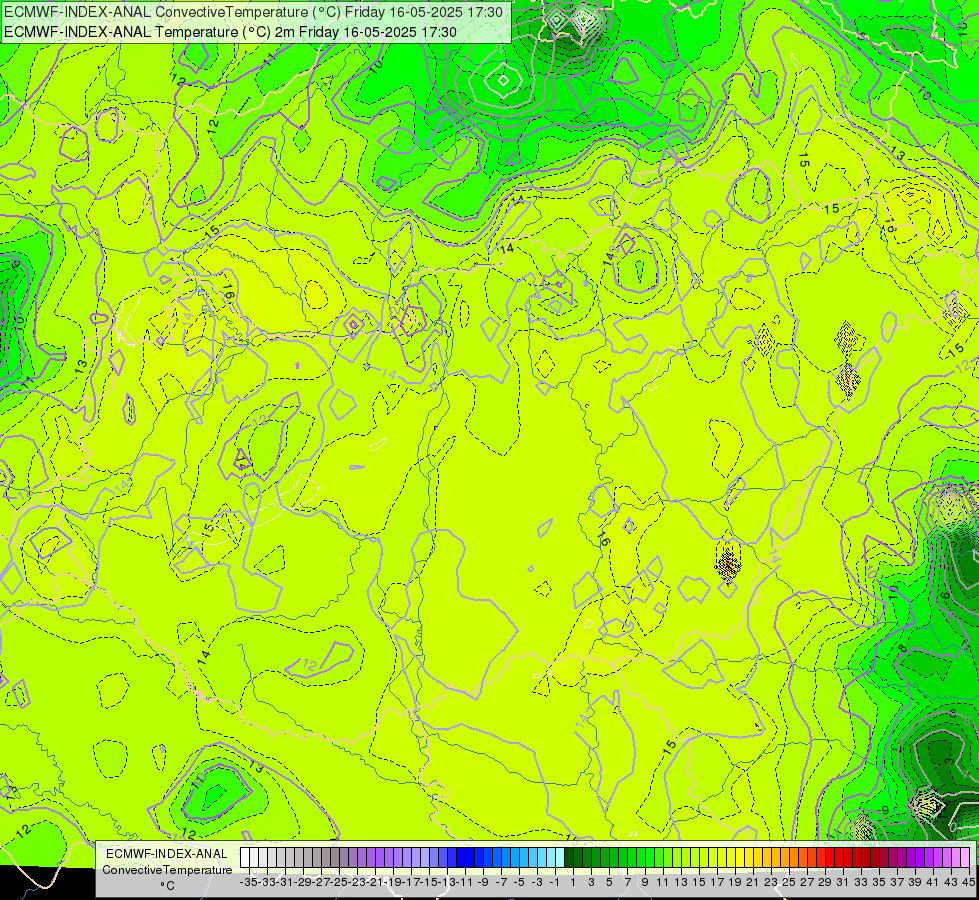This screenshot has height=900, width=979.
Task: Select the '23' value on the scale
Action: [x=771, y=882]
